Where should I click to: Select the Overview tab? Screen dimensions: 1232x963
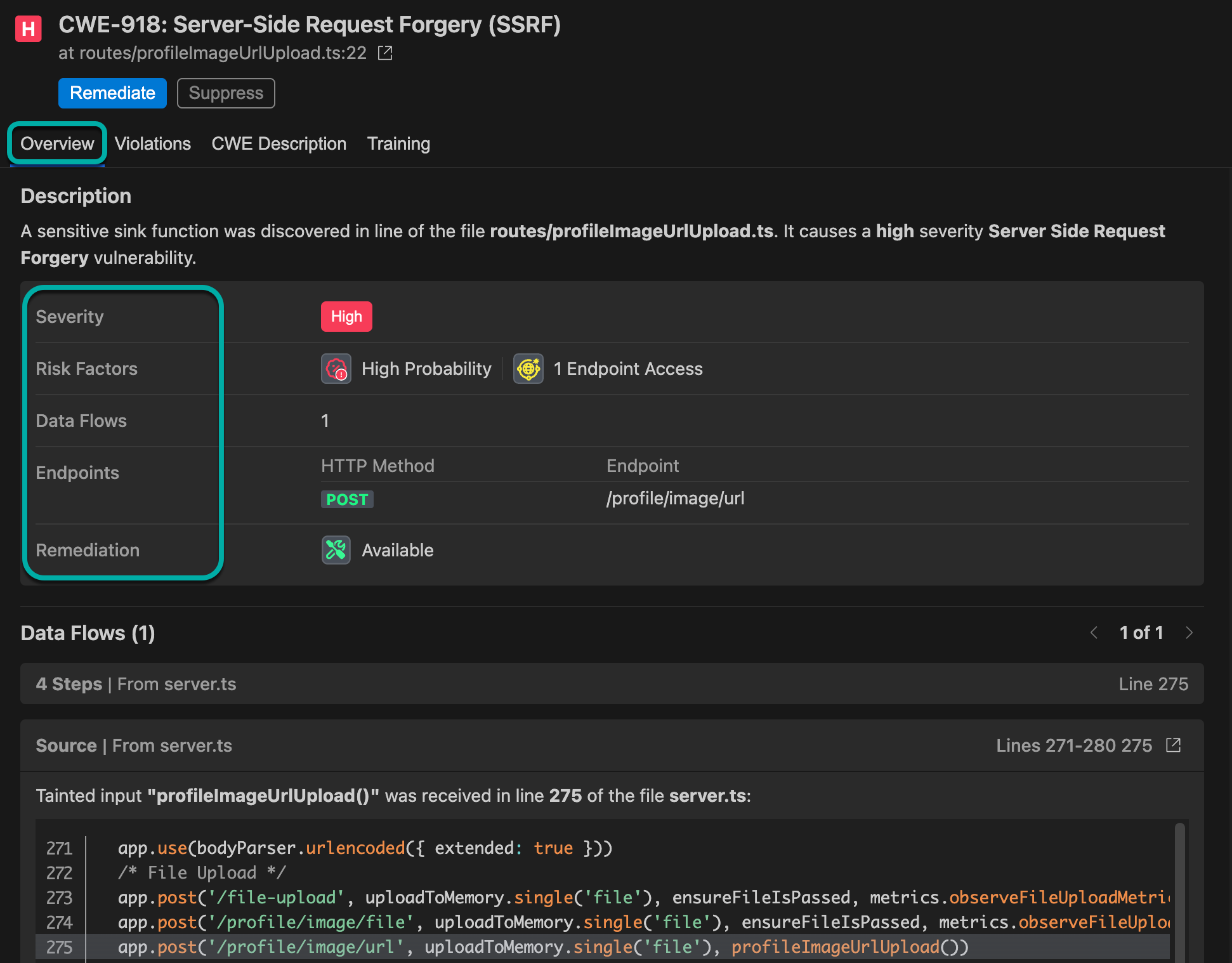coord(57,144)
